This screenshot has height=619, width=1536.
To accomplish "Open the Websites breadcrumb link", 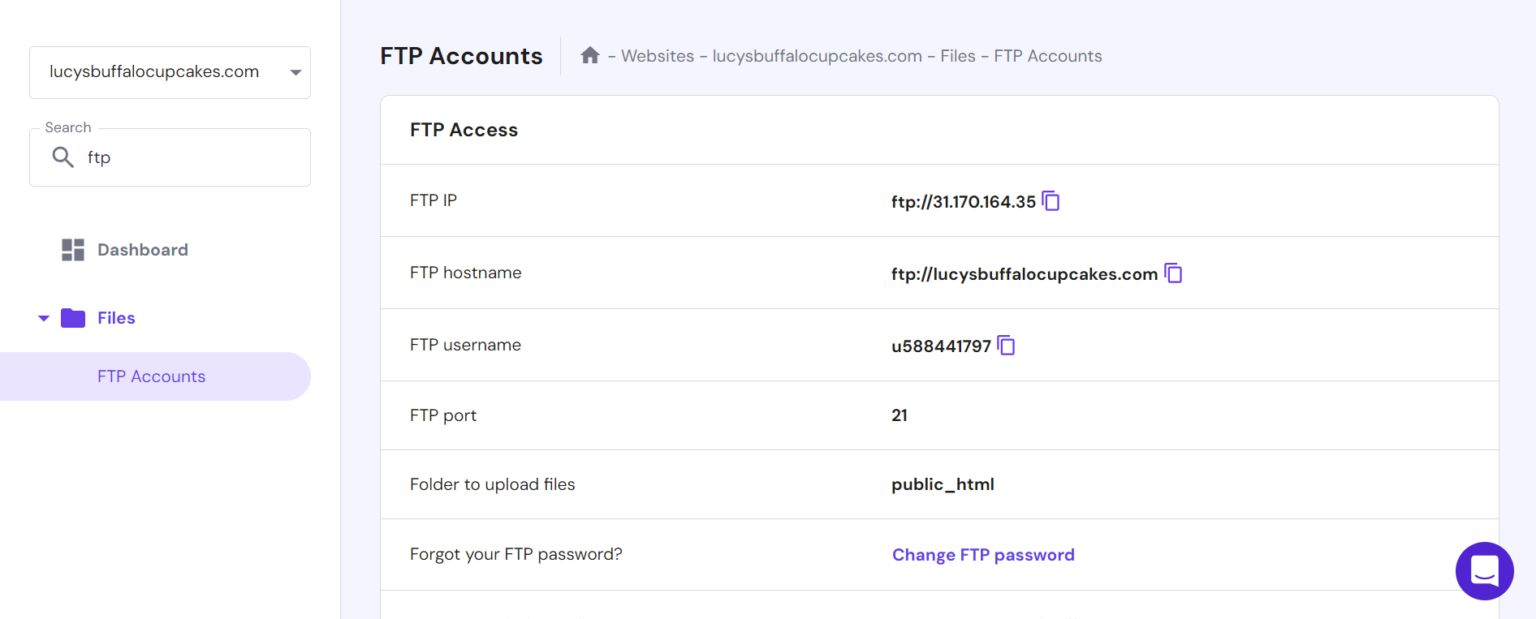I will [656, 55].
